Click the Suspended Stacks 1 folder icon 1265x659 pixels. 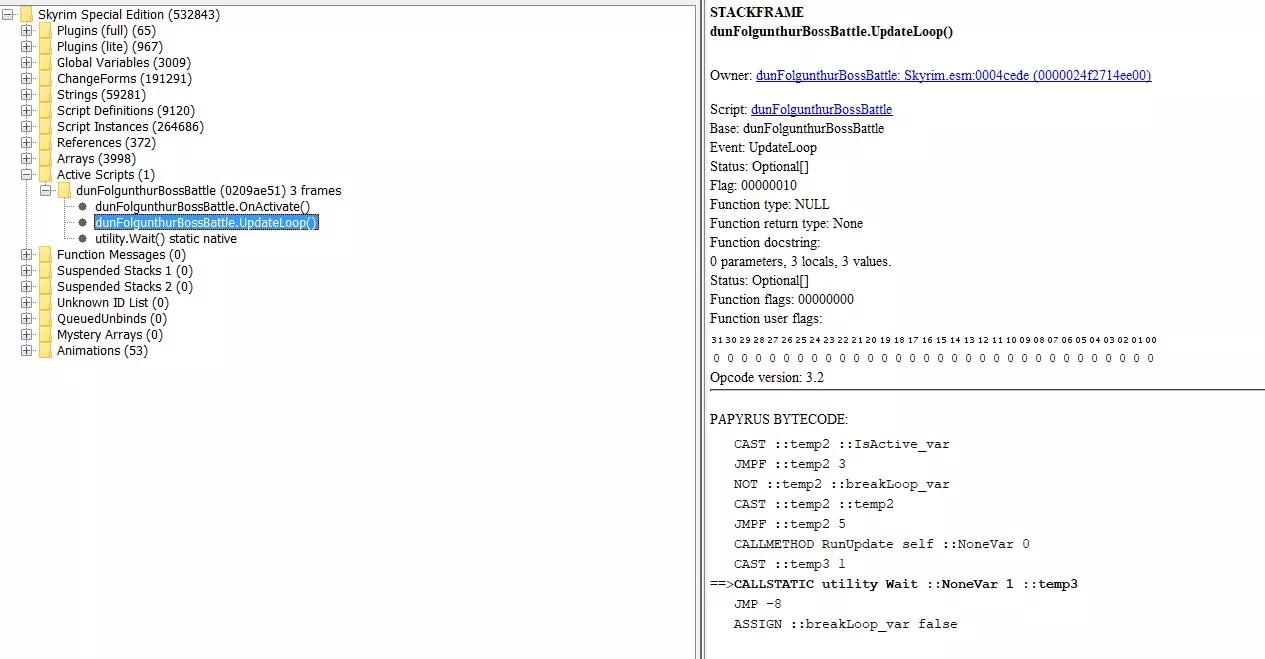click(45, 271)
